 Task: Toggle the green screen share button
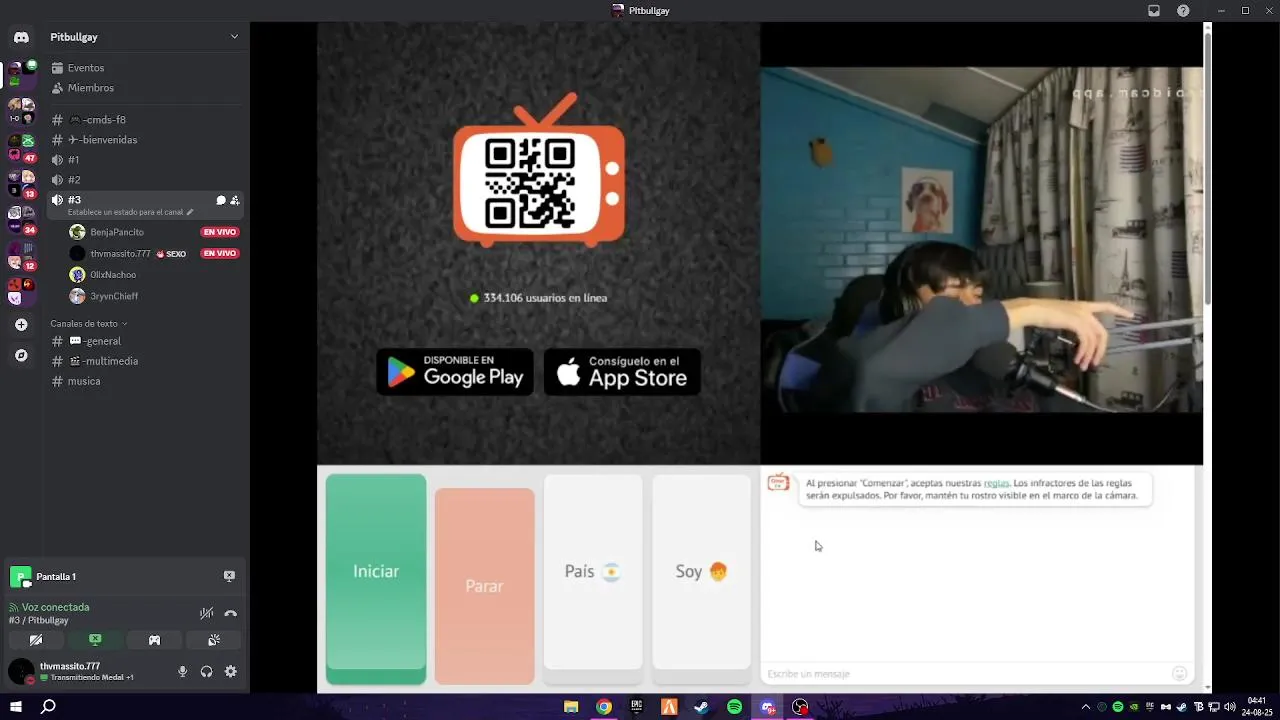pyautogui.click(x=95, y=640)
